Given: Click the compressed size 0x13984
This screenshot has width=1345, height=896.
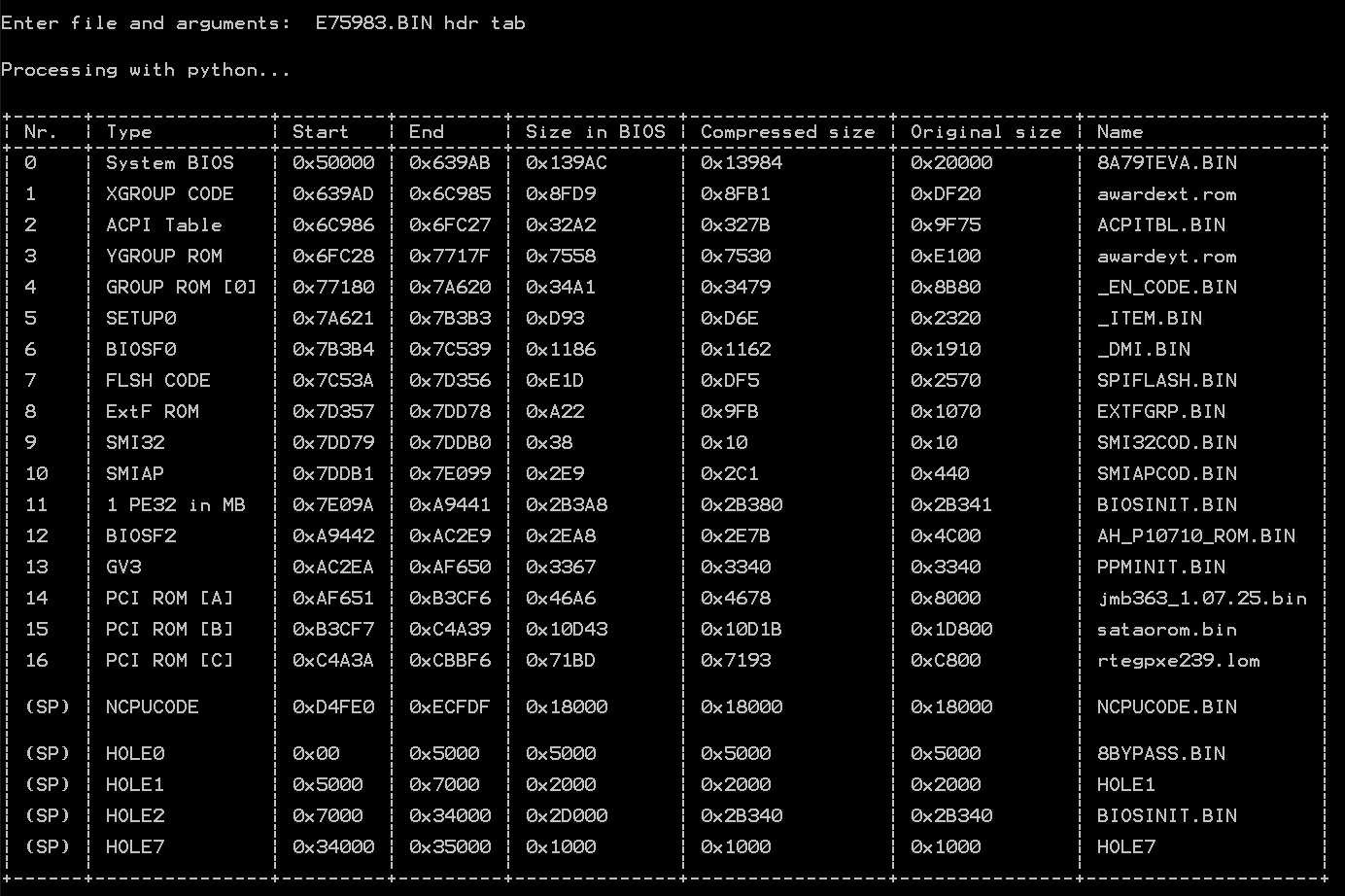Looking at the screenshot, I should pos(741,163).
